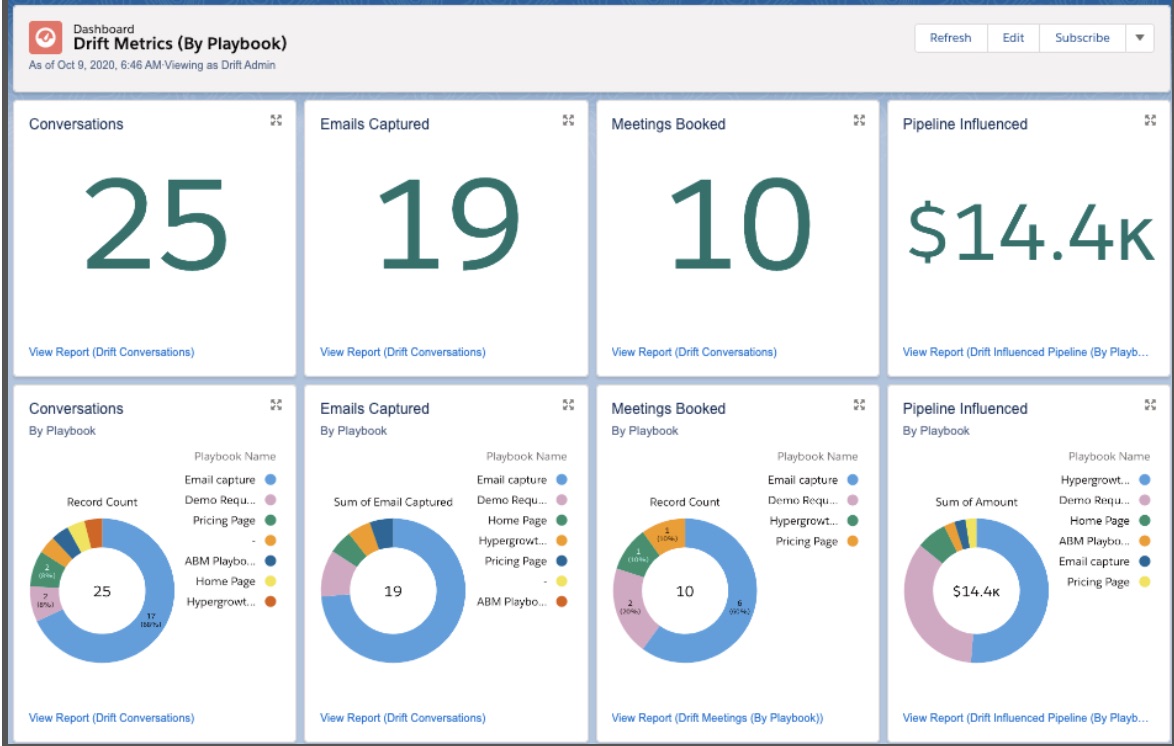
Task: Edit the dashboard
Action: [1013, 37]
